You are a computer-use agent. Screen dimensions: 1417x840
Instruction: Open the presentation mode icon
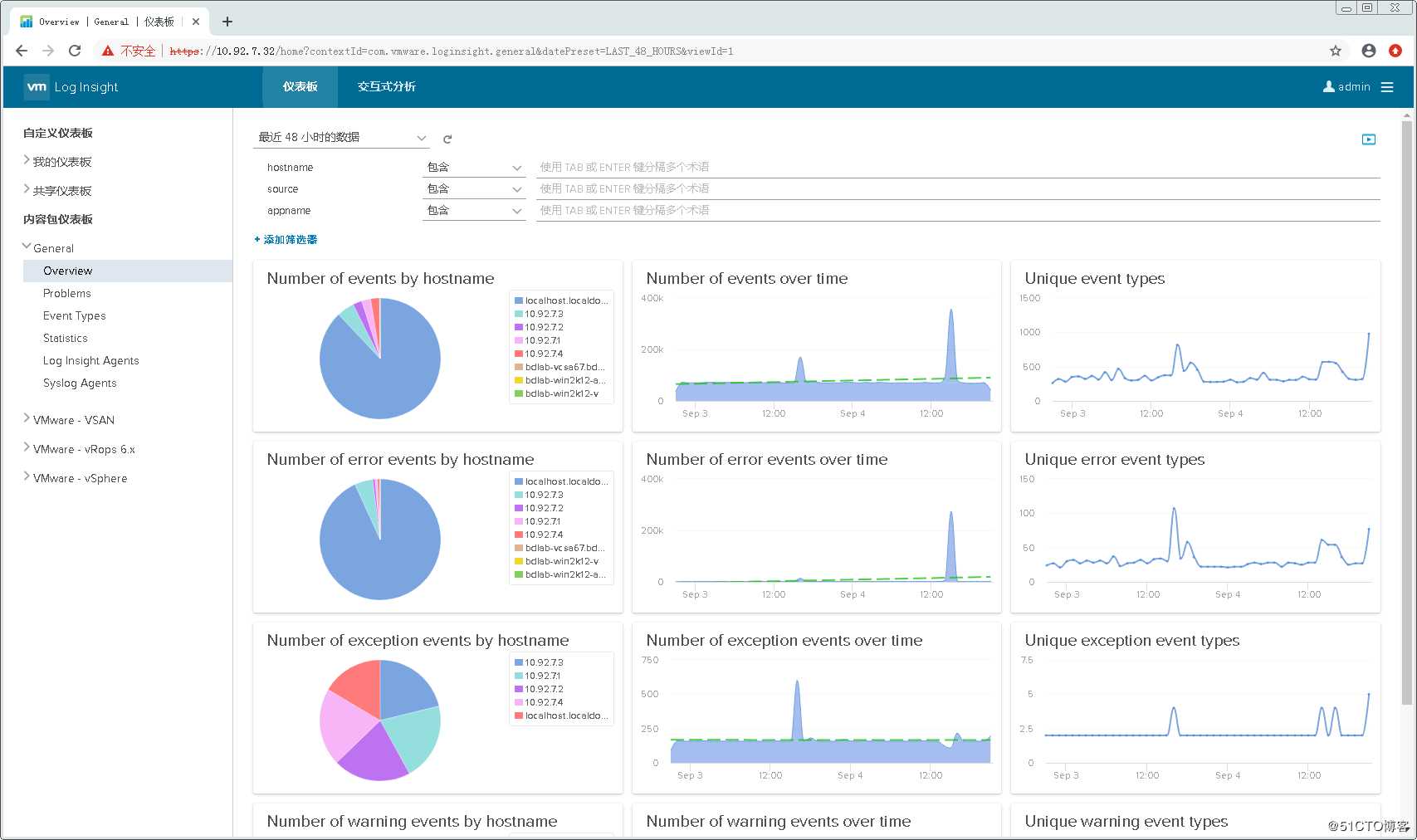1369,139
